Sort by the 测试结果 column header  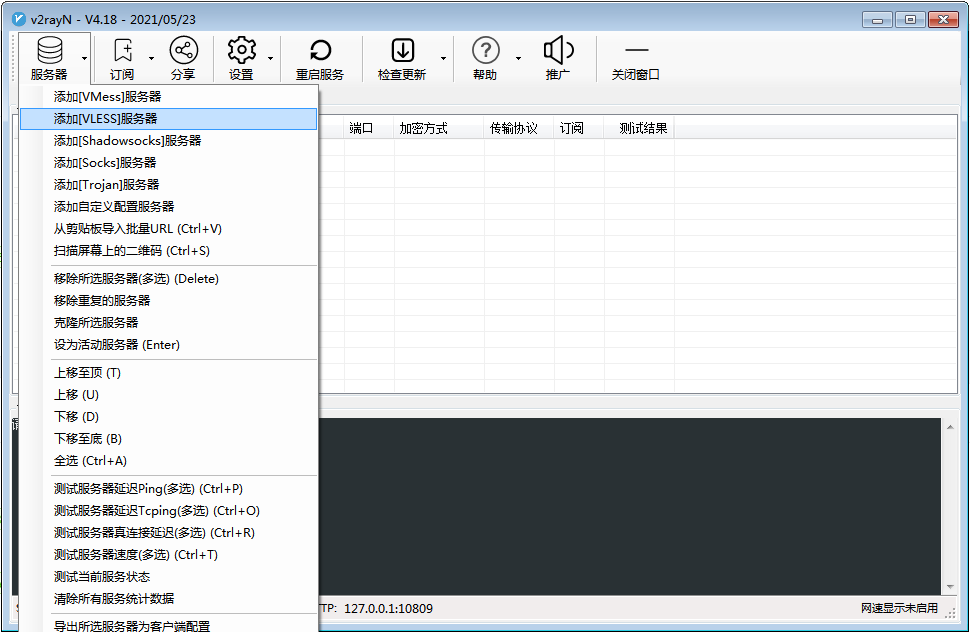tap(639, 128)
